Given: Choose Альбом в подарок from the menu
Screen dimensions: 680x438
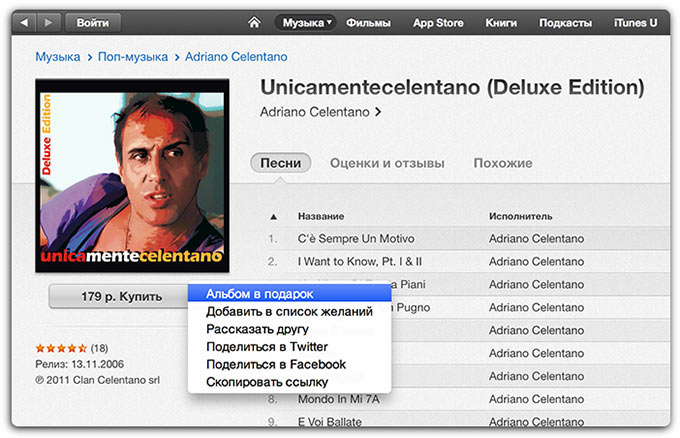Looking at the screenshot, I should 290,294.
